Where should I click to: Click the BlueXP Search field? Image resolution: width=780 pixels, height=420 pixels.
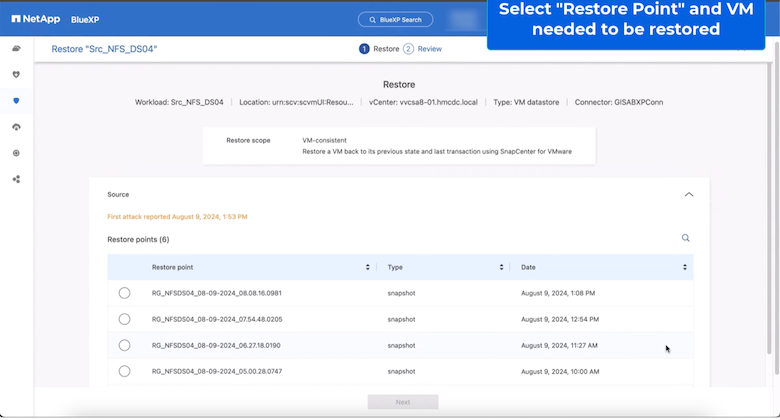[x=396, y=19]
